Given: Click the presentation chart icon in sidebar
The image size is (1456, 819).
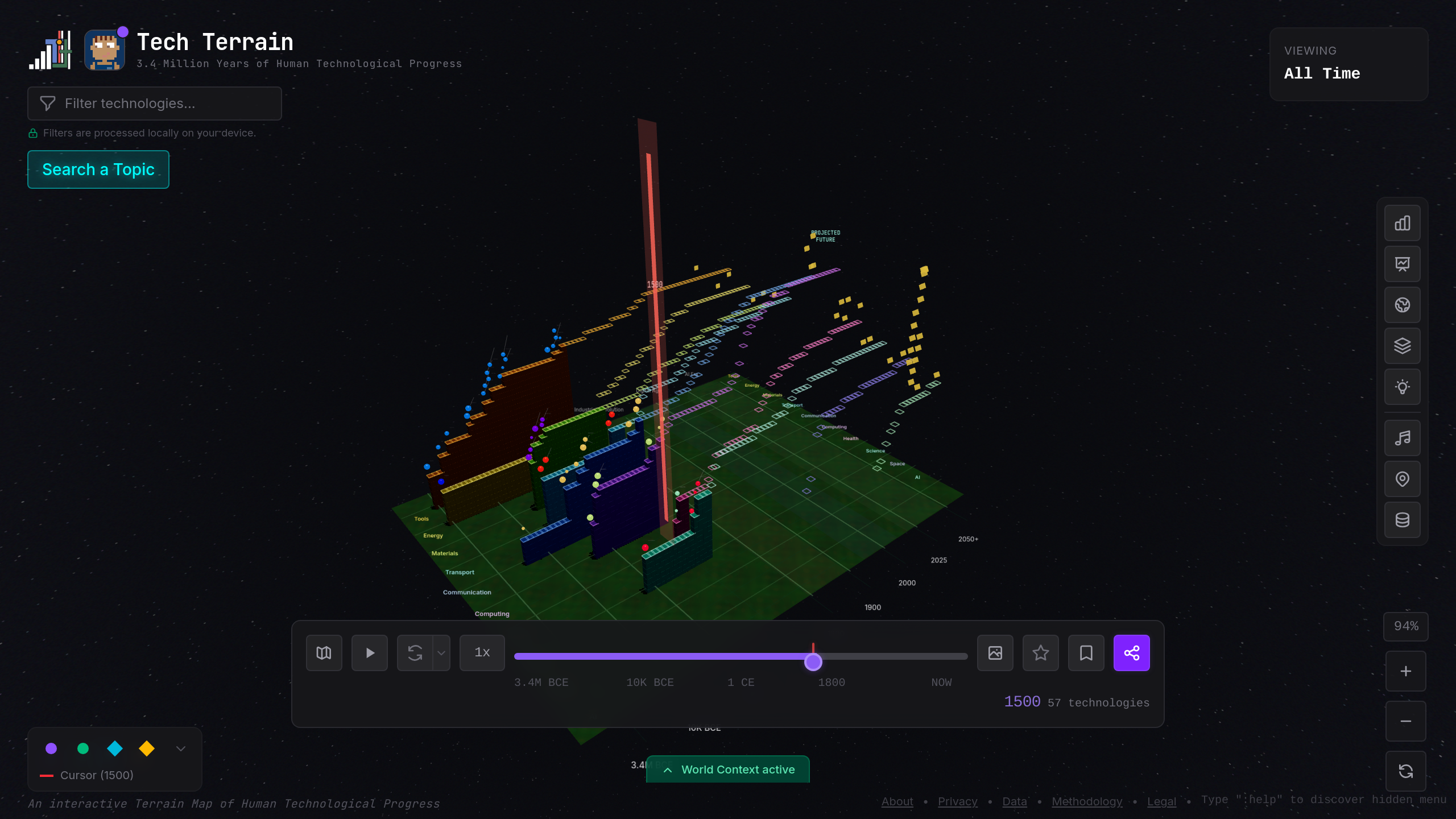Looking at the screenshot, I should tap(1402, 264).
